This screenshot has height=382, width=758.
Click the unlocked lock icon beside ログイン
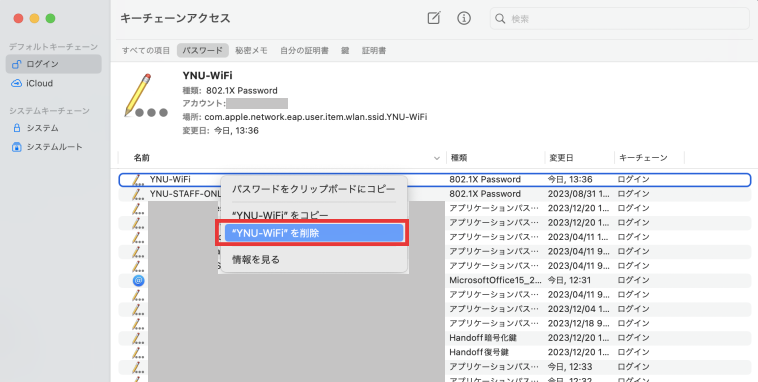[16, 64]
